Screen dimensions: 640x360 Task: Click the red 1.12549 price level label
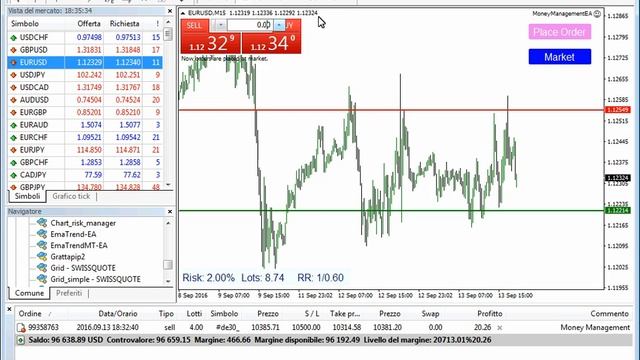(617, 110)
